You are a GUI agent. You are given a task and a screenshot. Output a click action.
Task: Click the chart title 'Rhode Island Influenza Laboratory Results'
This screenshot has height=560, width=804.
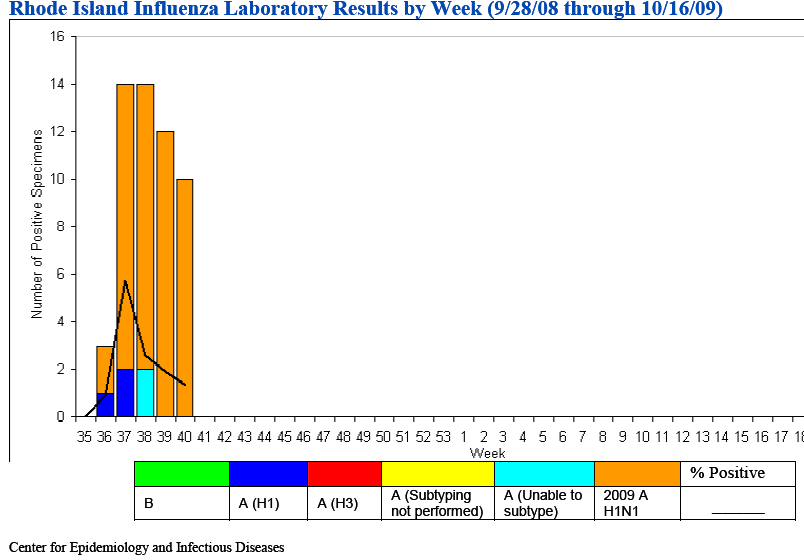coord(364,10)
